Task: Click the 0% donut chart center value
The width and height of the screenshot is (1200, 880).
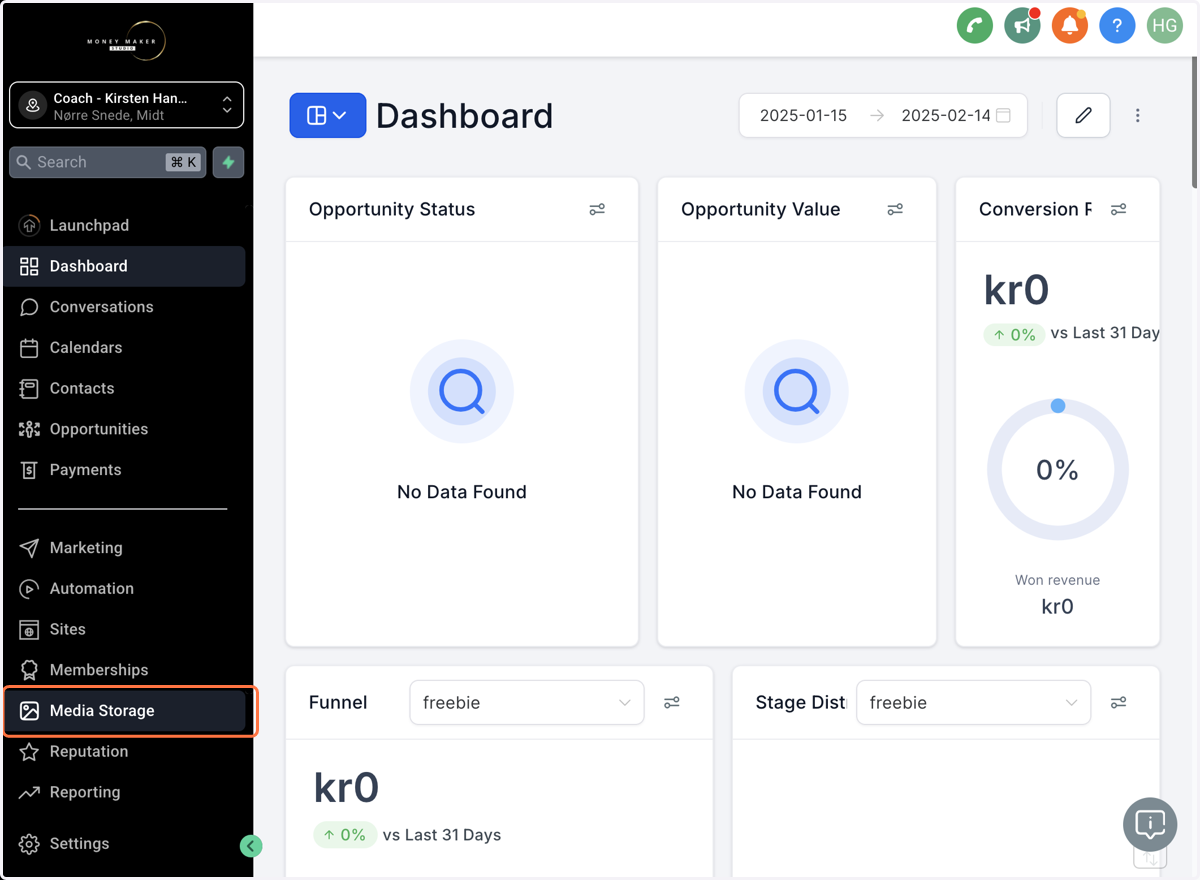Action: [x=1057, y=470]
